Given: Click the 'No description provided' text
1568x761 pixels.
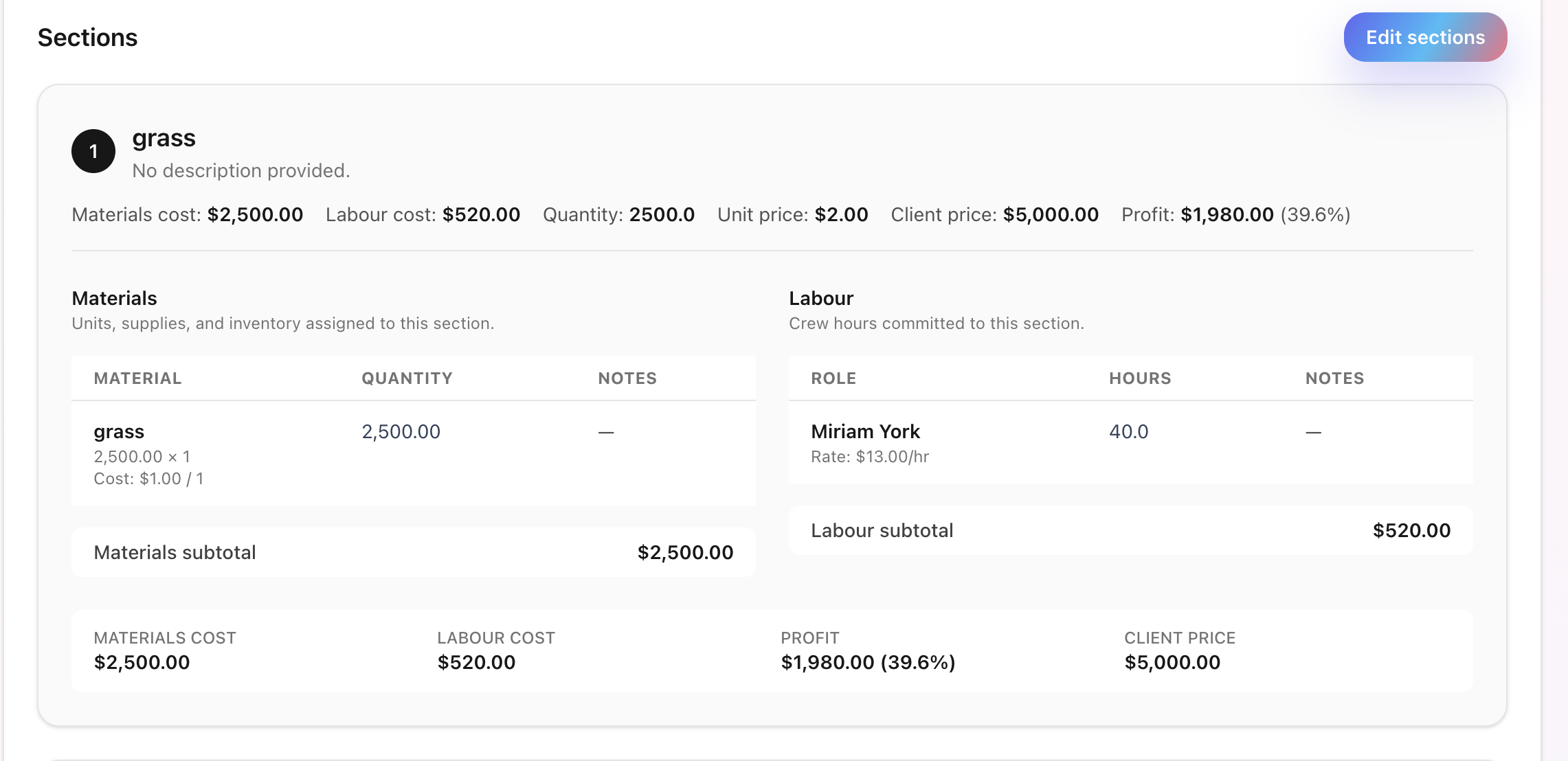Looking at the screenshot, I should tap(241, 170).
